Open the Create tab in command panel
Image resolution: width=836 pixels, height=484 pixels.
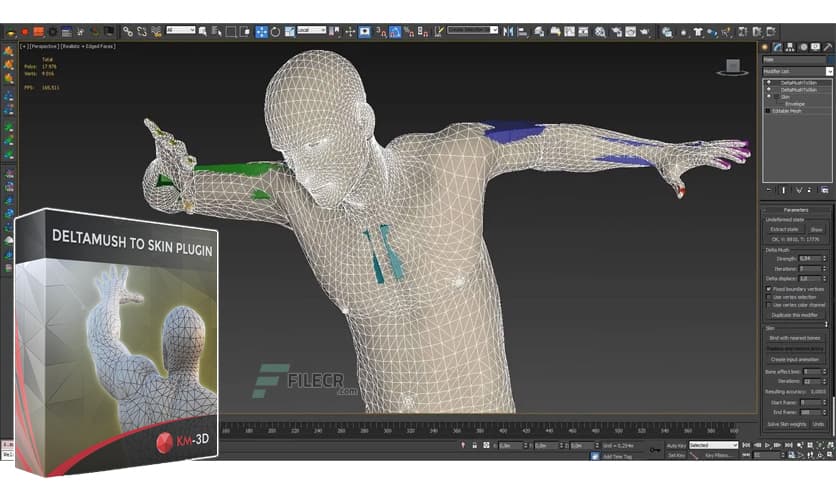pyautogui.click(x=765, y=47)
